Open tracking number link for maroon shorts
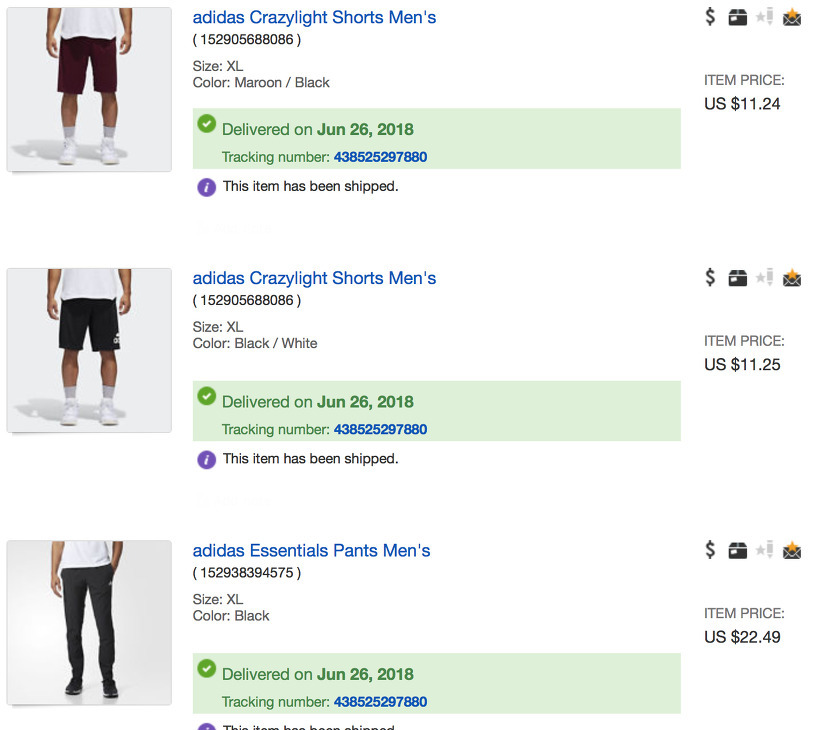Image resolution: width=820 pixels, height=730 pixels. point(380,157)
